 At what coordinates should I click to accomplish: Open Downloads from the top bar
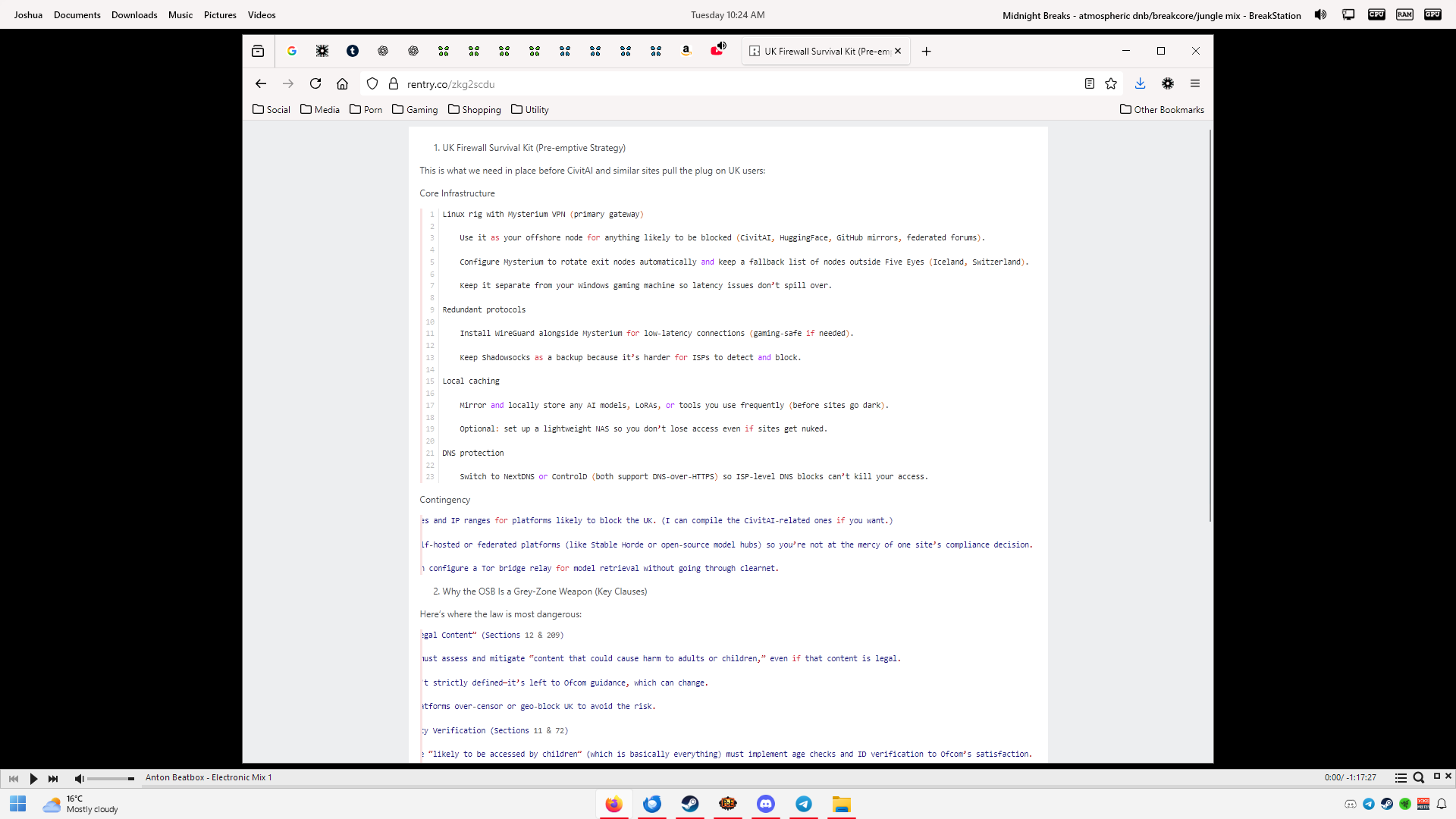point(134,14)
